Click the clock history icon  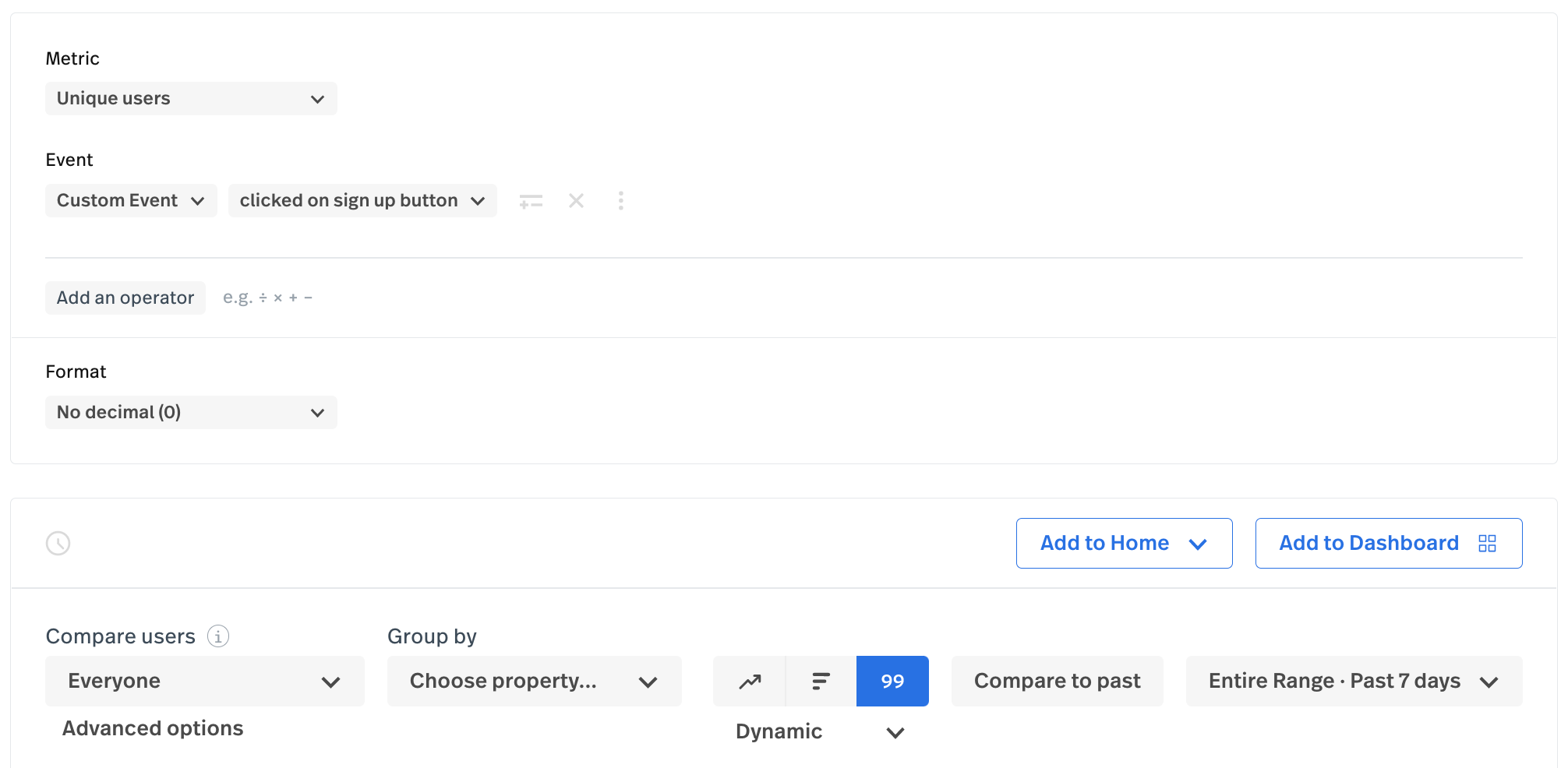pos(58,543)
